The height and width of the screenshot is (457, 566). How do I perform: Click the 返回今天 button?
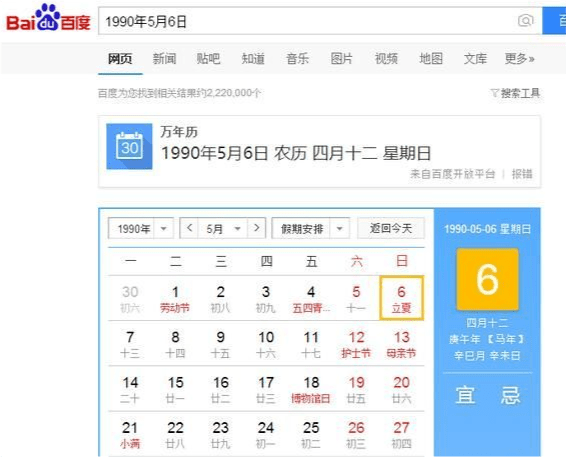391,228
